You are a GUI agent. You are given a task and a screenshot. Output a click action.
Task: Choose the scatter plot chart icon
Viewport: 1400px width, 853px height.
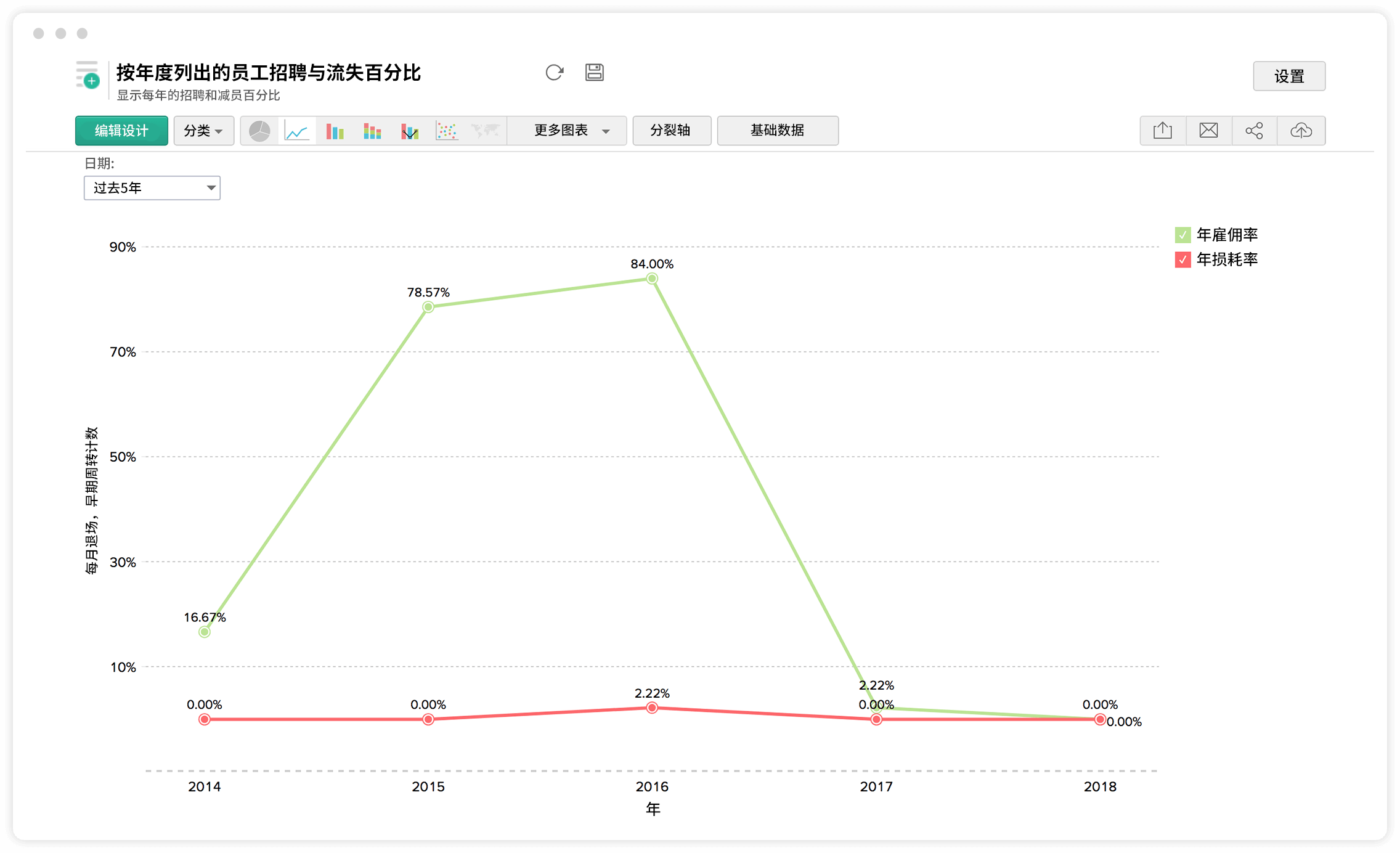point(447,131)
